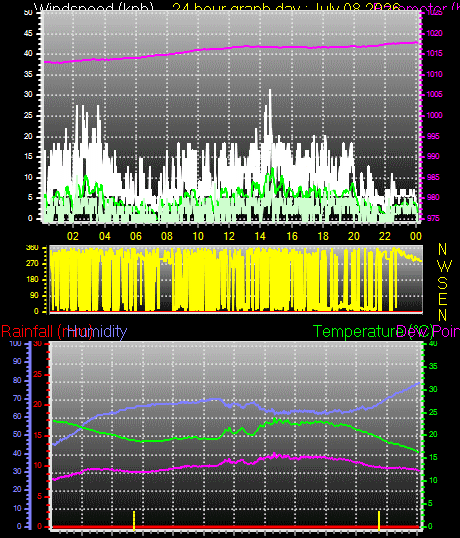Click the Humidity legend title
460x538 pixels.
click(x=97, y=331)
